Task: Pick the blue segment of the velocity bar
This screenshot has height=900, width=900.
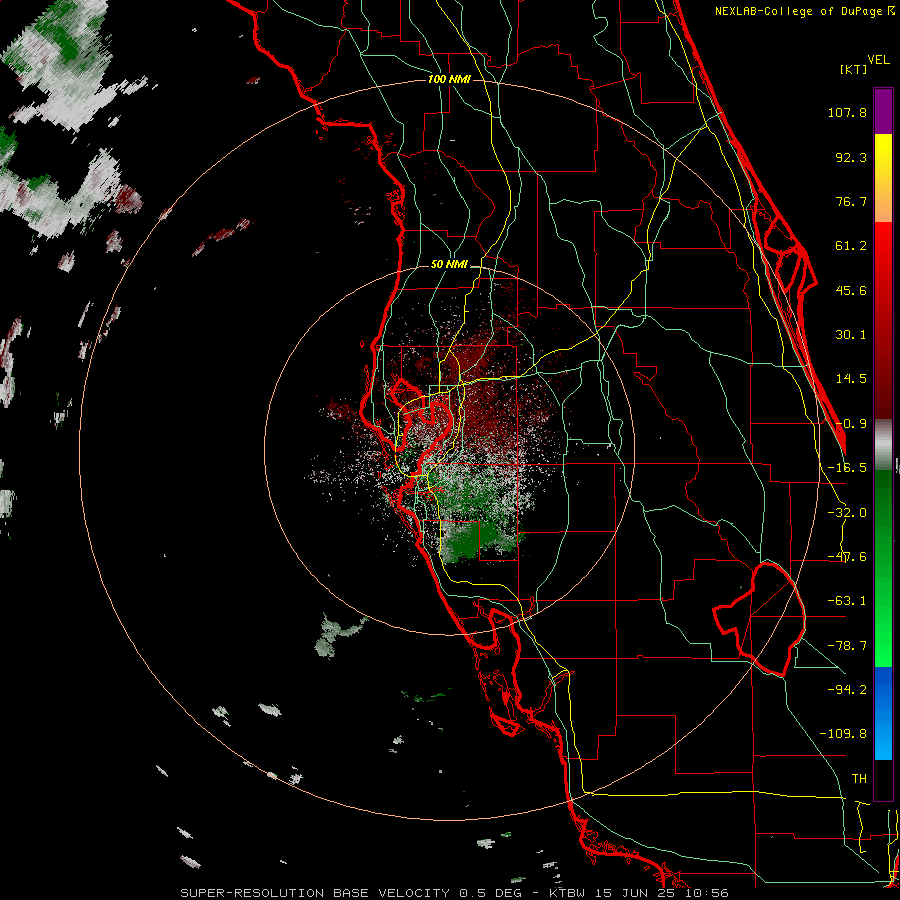Action: 883,713
